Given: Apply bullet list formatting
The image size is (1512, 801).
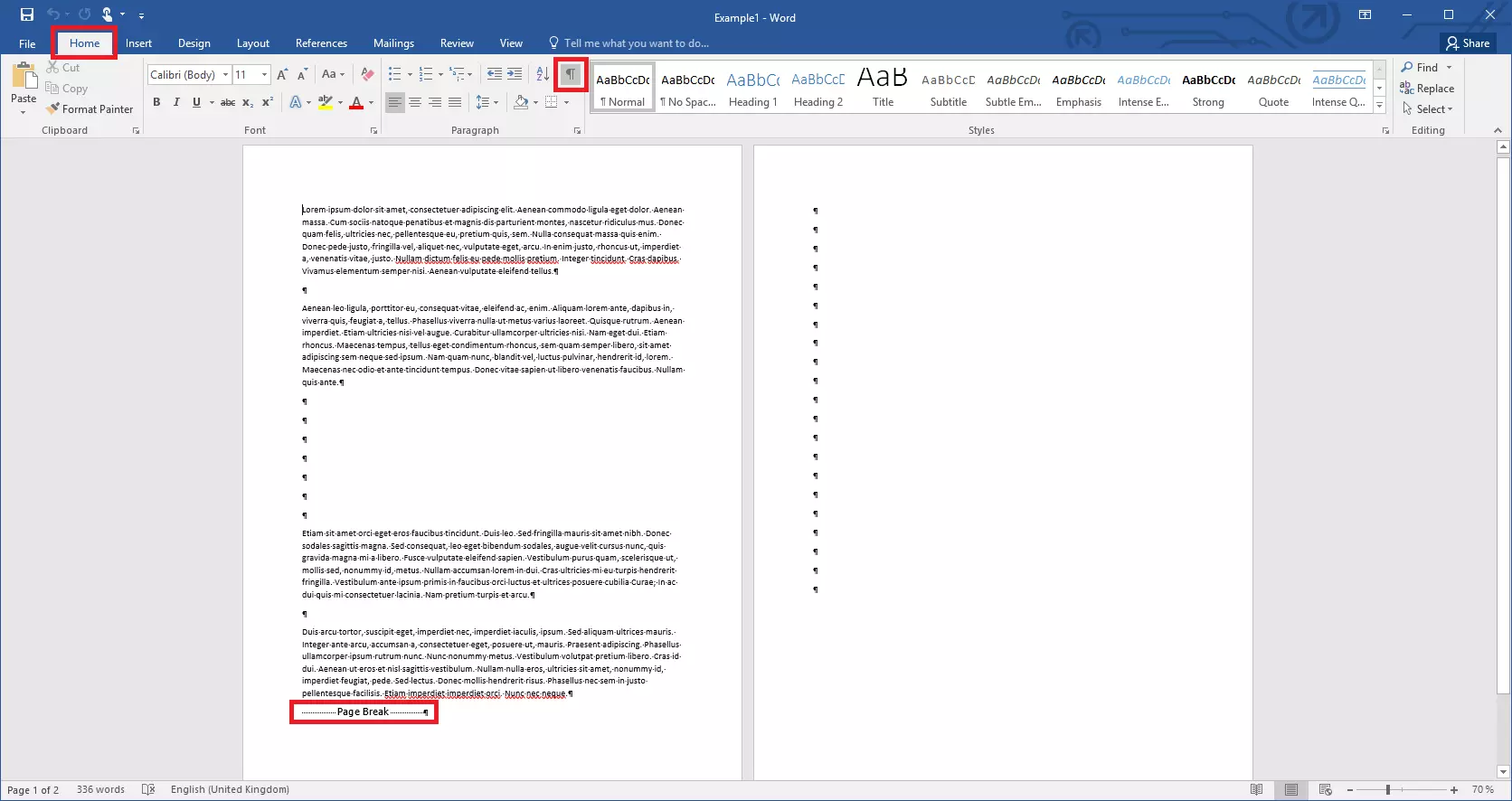Looking at the screenshot, I should point(394,74).
